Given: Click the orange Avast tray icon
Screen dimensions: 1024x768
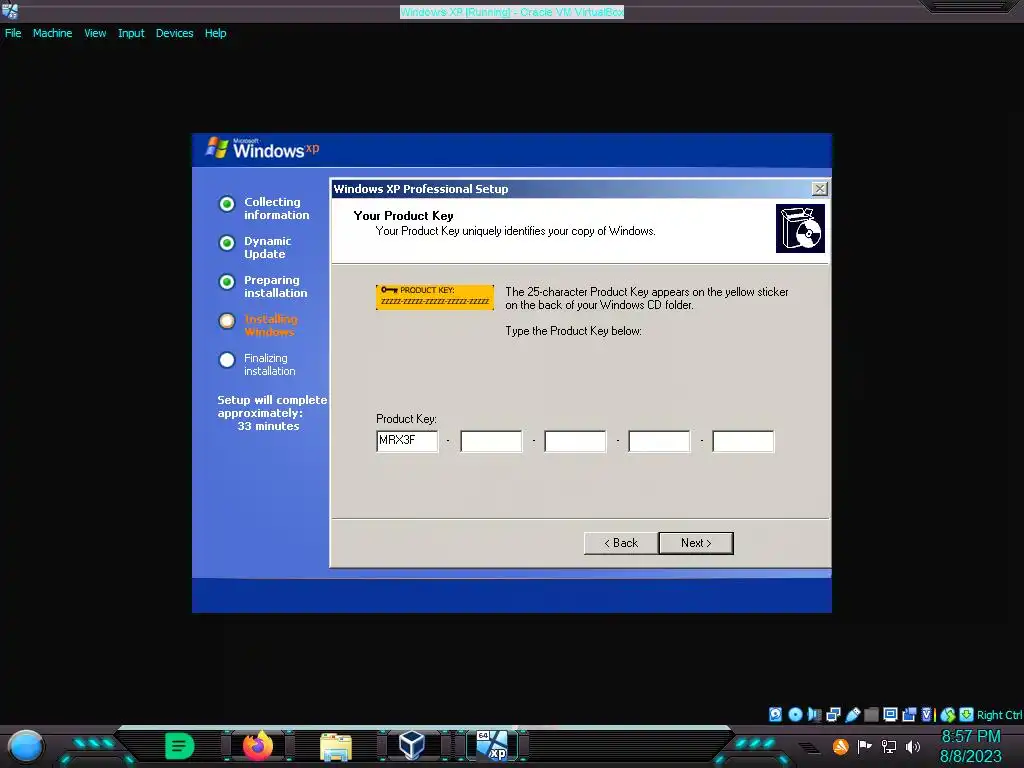Looking at the screenshot, I should tap(840, 746).
